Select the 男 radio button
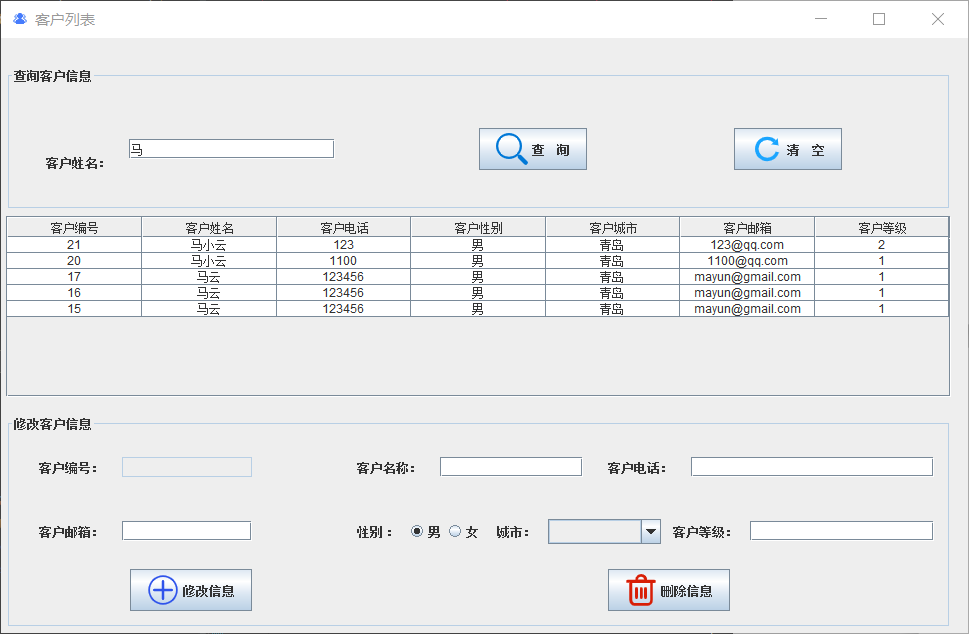The image size is (969, 634). tap(417, 531)
